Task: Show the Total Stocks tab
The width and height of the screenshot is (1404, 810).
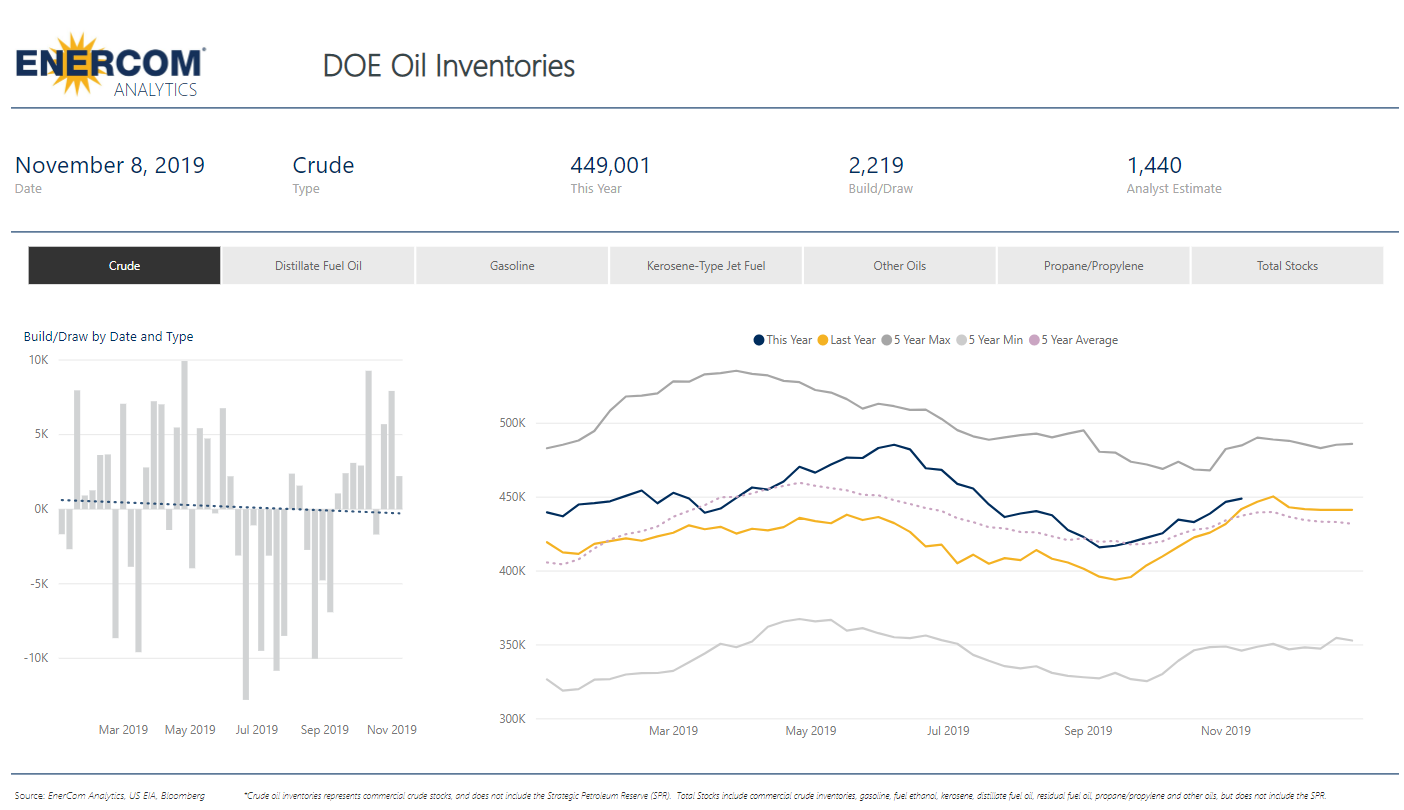Action: 1287,266
